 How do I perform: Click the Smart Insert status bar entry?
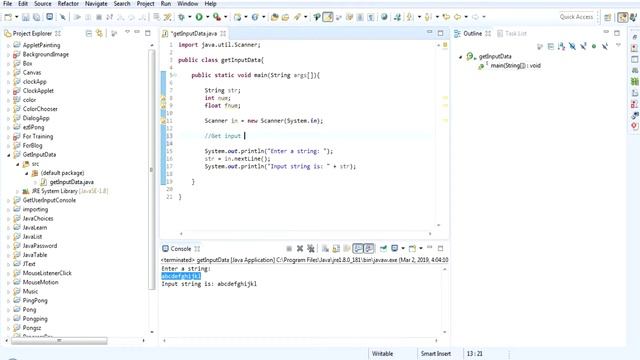point(436,353)
